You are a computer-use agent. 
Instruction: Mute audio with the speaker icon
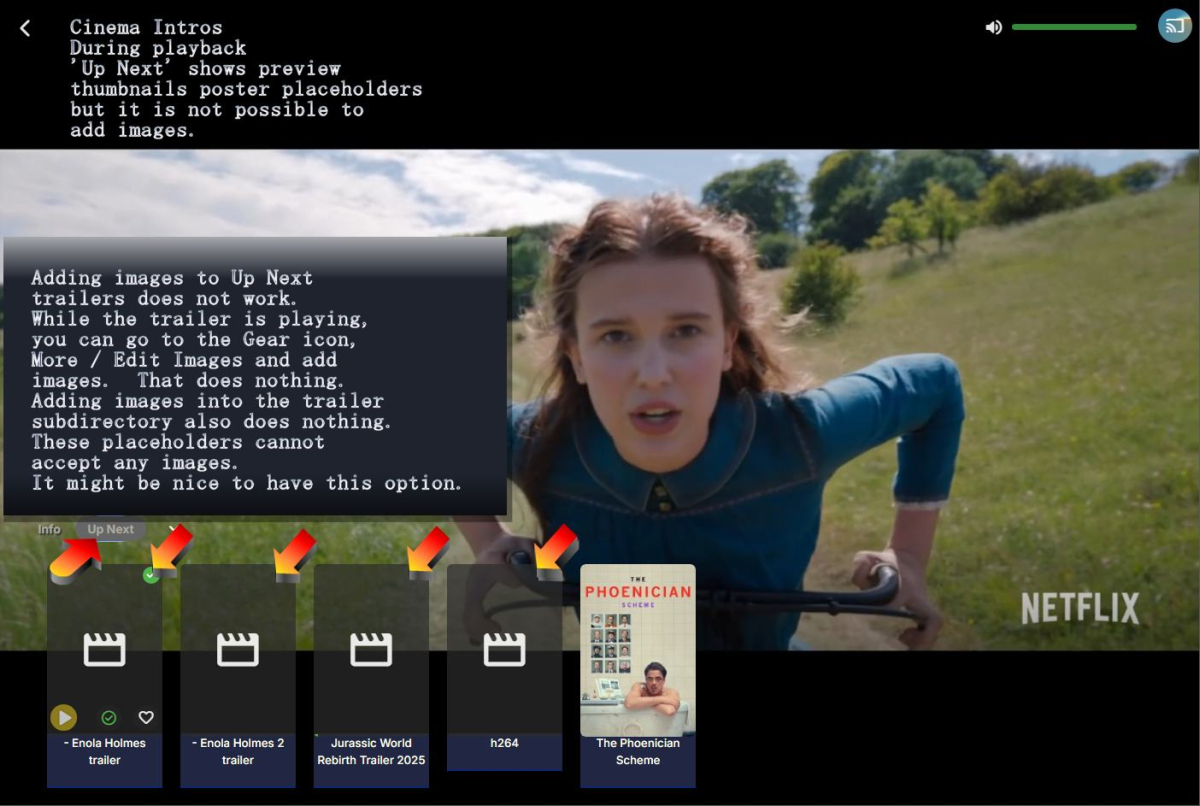pos(993,27)
